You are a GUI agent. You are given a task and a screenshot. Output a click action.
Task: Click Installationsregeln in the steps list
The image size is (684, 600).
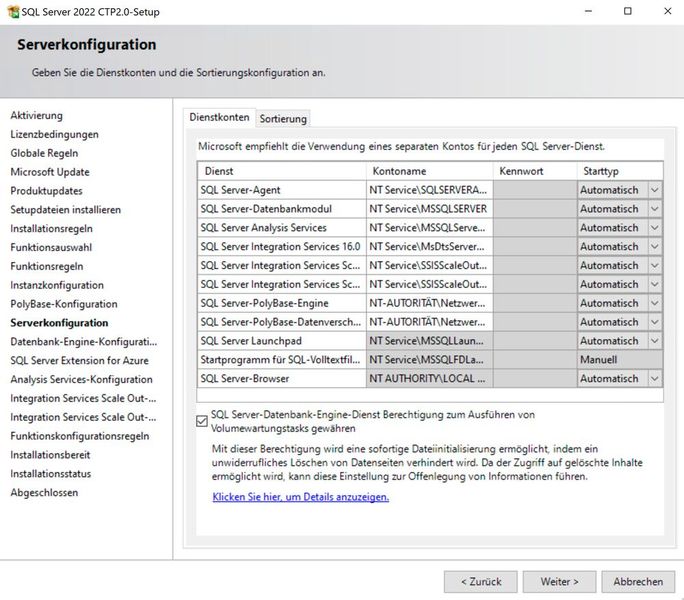coord(51,228)
